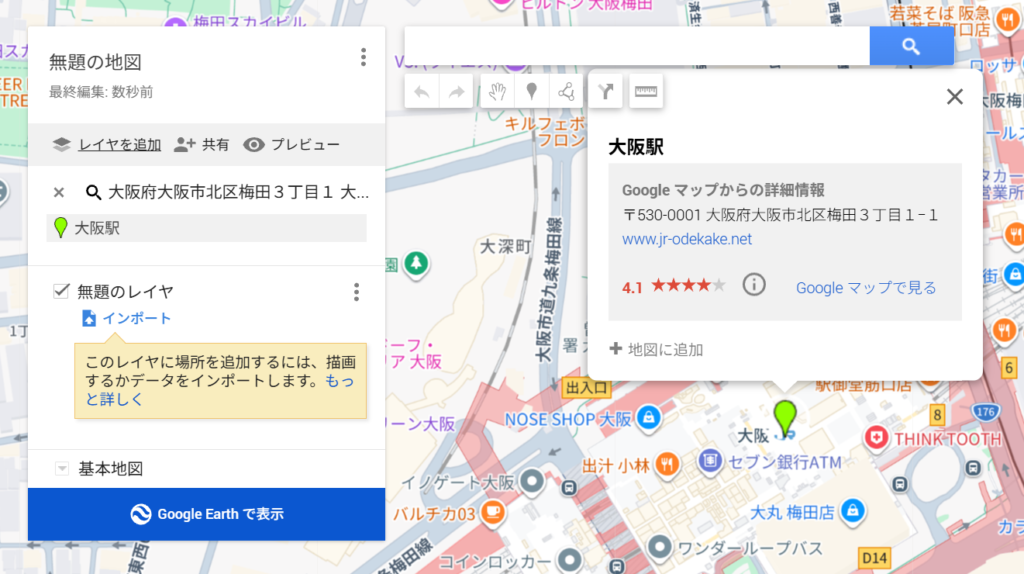1024x574 pixels.
Task: Click the 大丸 梅田店 shopping marker
Action: click(852, 509)
